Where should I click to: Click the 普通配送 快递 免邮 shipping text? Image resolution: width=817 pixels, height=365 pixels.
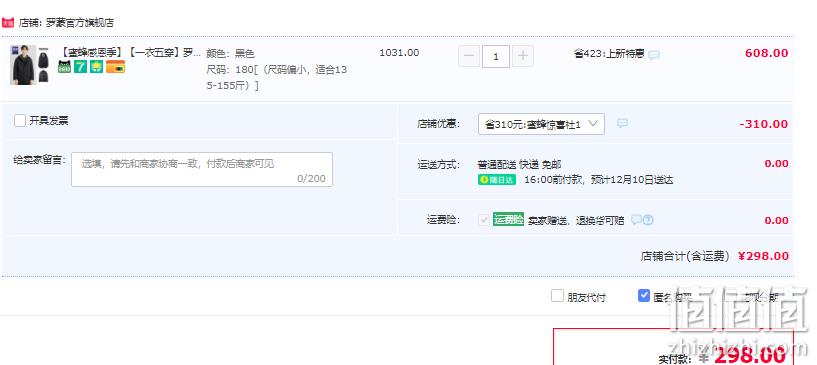click(519, 165)
